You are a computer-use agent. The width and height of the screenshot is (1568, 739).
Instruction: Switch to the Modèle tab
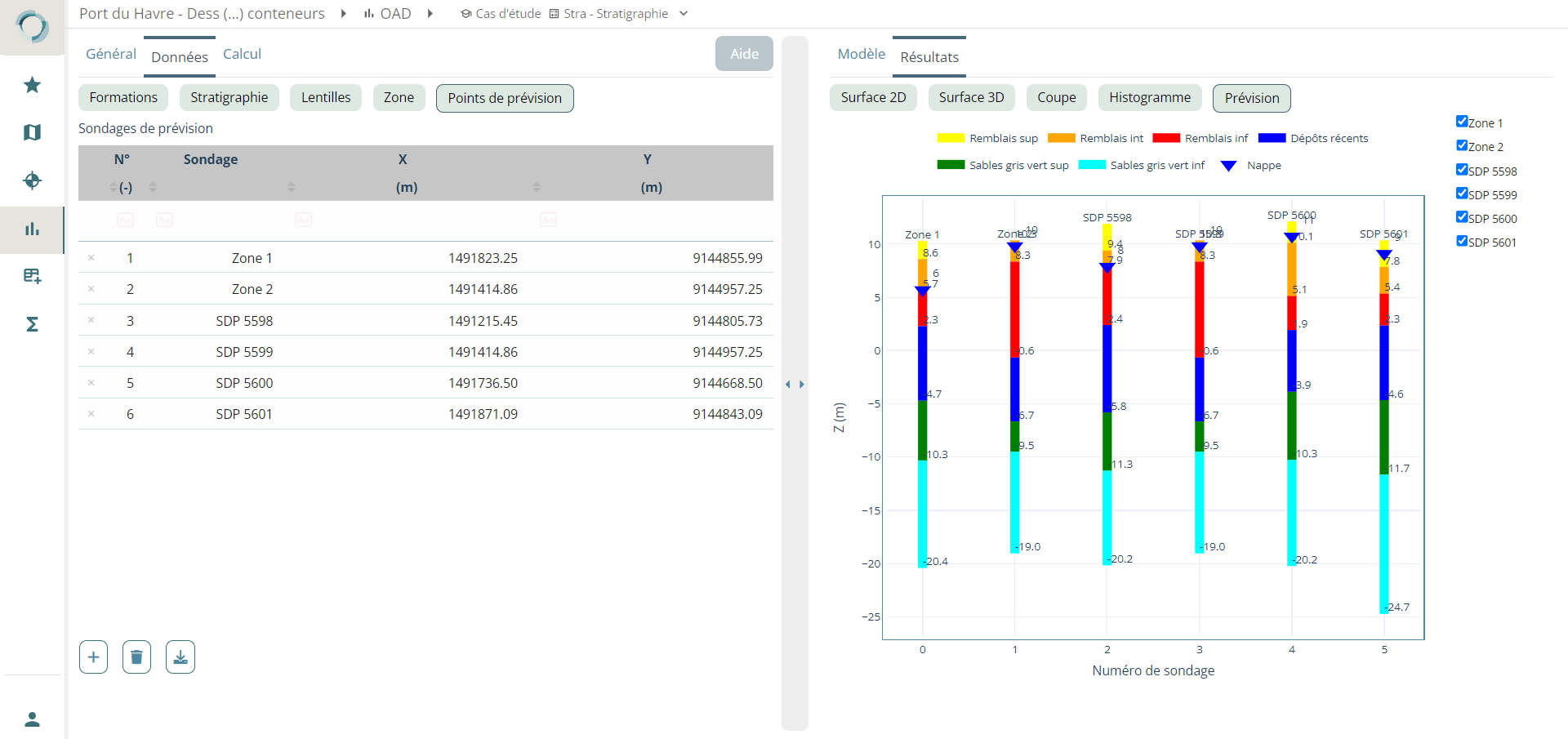tap(861, 54)
